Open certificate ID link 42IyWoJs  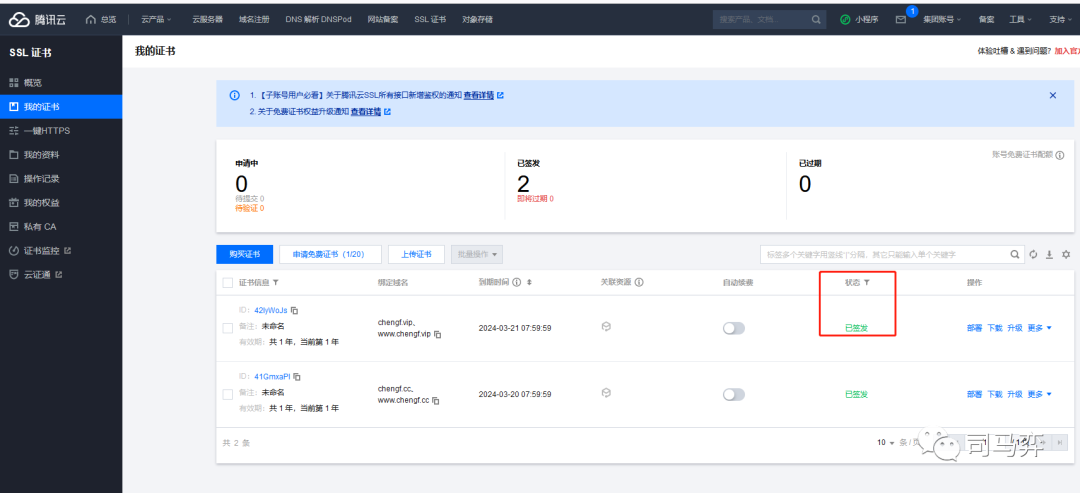coord(271,311)
